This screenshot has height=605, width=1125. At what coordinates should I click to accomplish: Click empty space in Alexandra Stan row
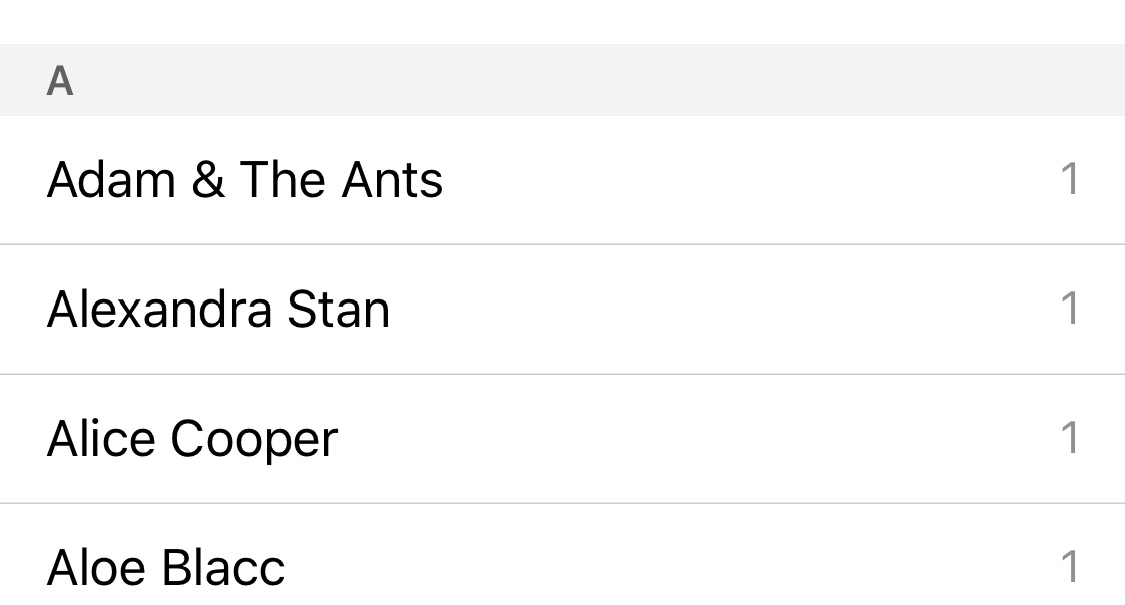pyautogui.click(x=700, y=309)
